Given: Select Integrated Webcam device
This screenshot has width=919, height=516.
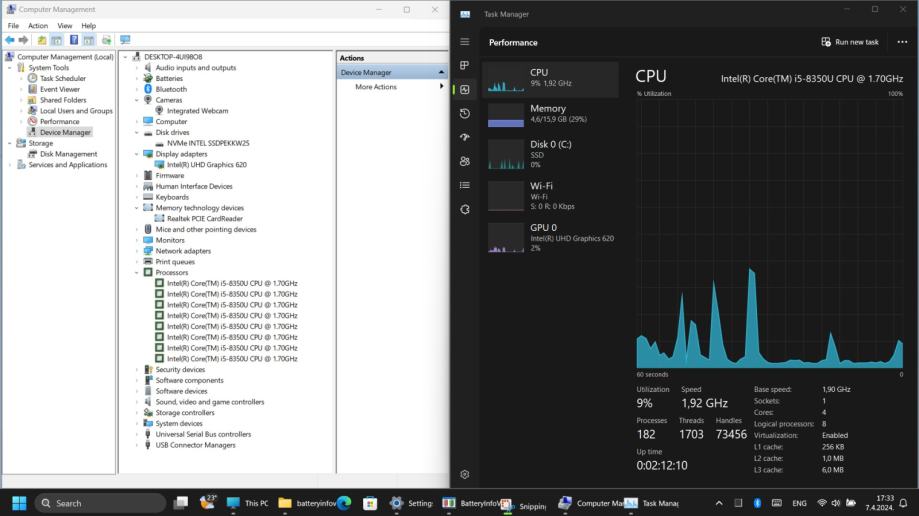Looking at the screenshot, I should tap(198, 111).
